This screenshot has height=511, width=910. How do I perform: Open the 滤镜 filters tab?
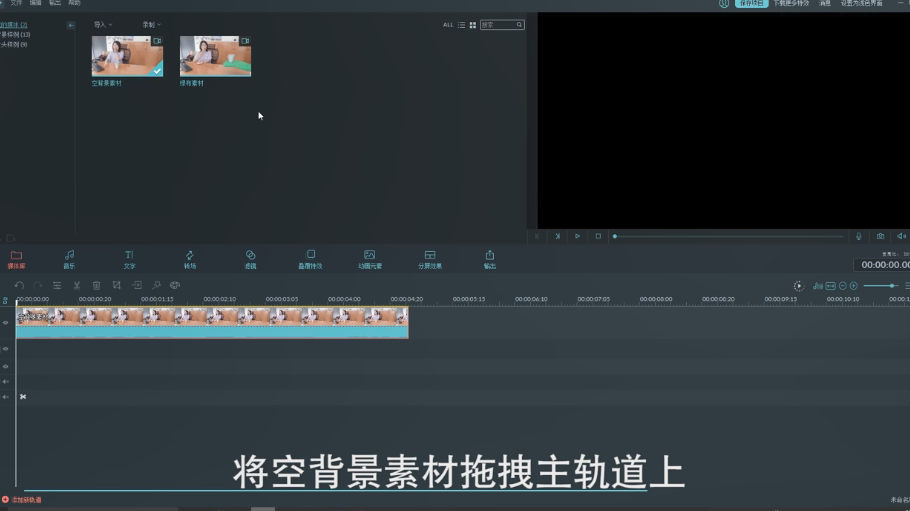(250, 260)
